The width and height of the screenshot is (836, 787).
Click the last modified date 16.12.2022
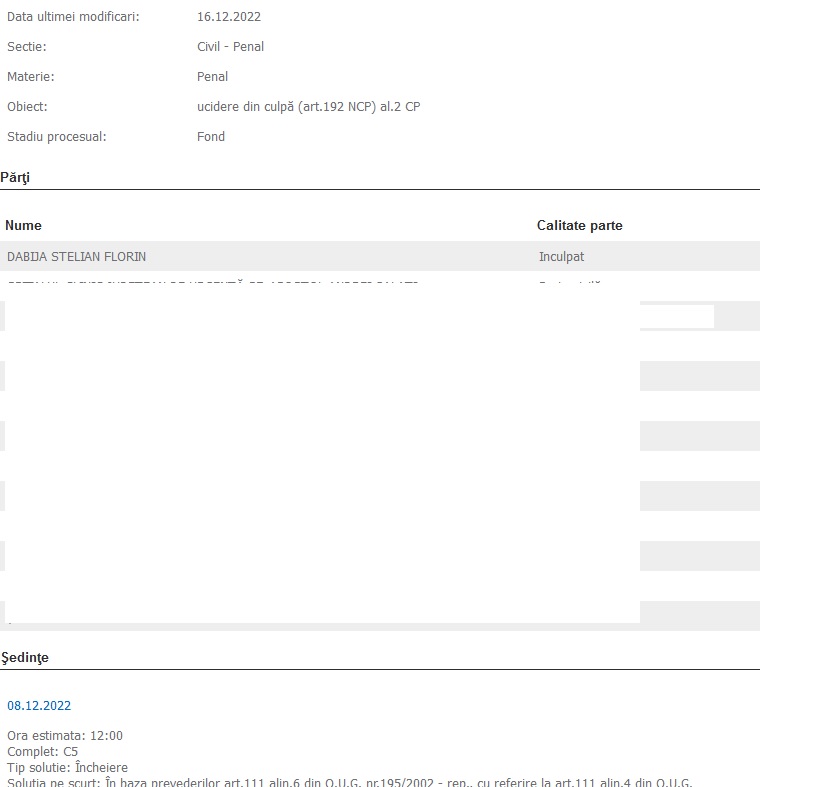pos(229,17)
